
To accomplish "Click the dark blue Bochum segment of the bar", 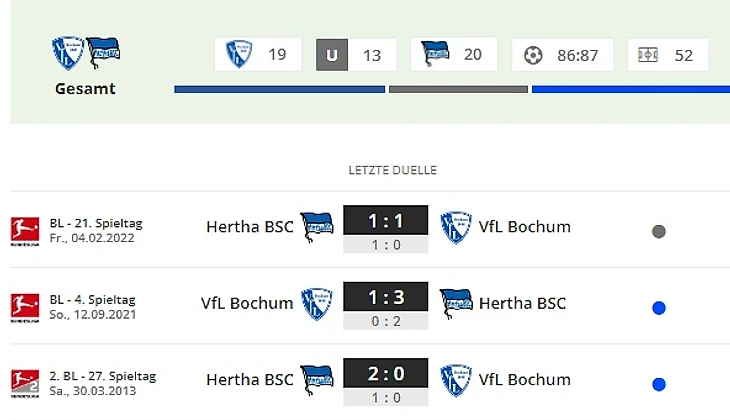I will (x=279, y=90).
